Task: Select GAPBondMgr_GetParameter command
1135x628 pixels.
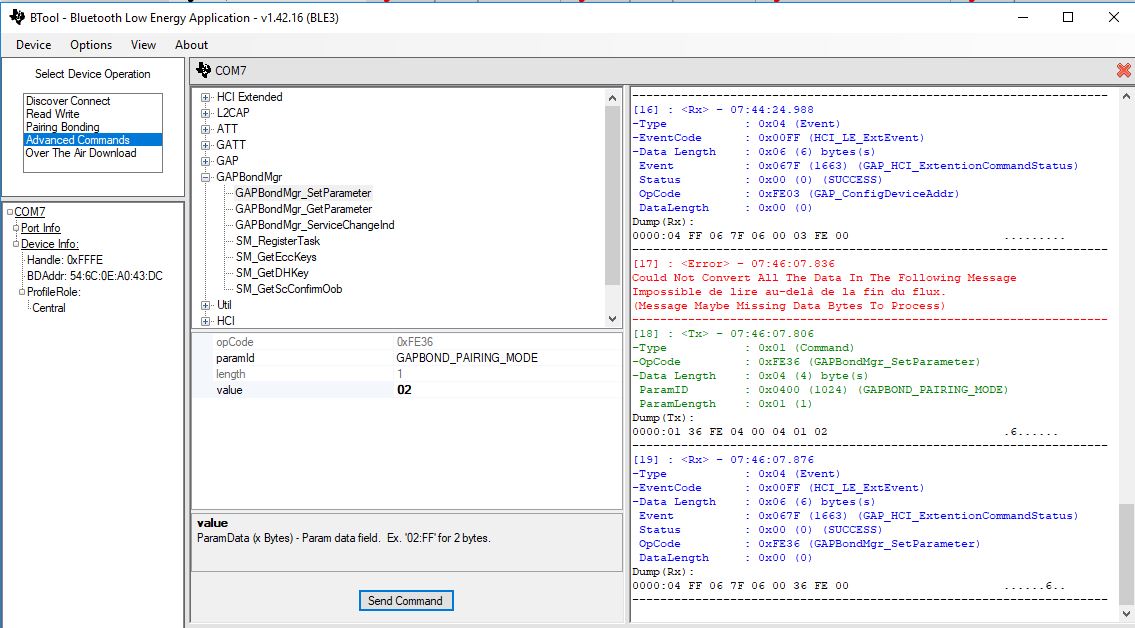Action: tap(303, 209)
